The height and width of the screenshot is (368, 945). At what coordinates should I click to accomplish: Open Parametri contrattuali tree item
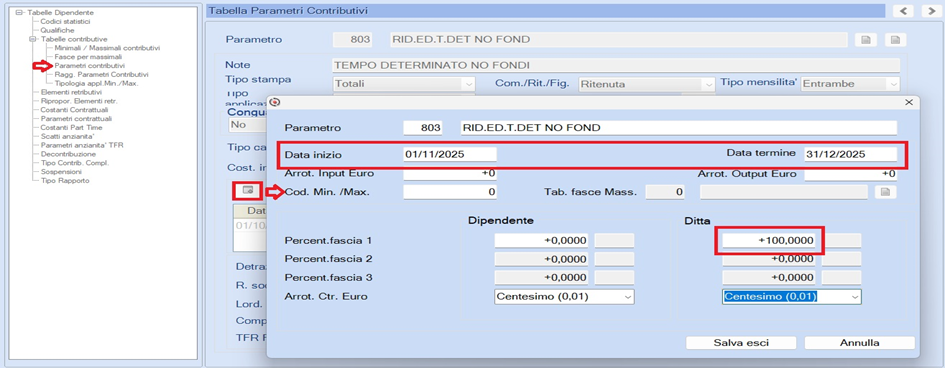click(x=76, y=119)
